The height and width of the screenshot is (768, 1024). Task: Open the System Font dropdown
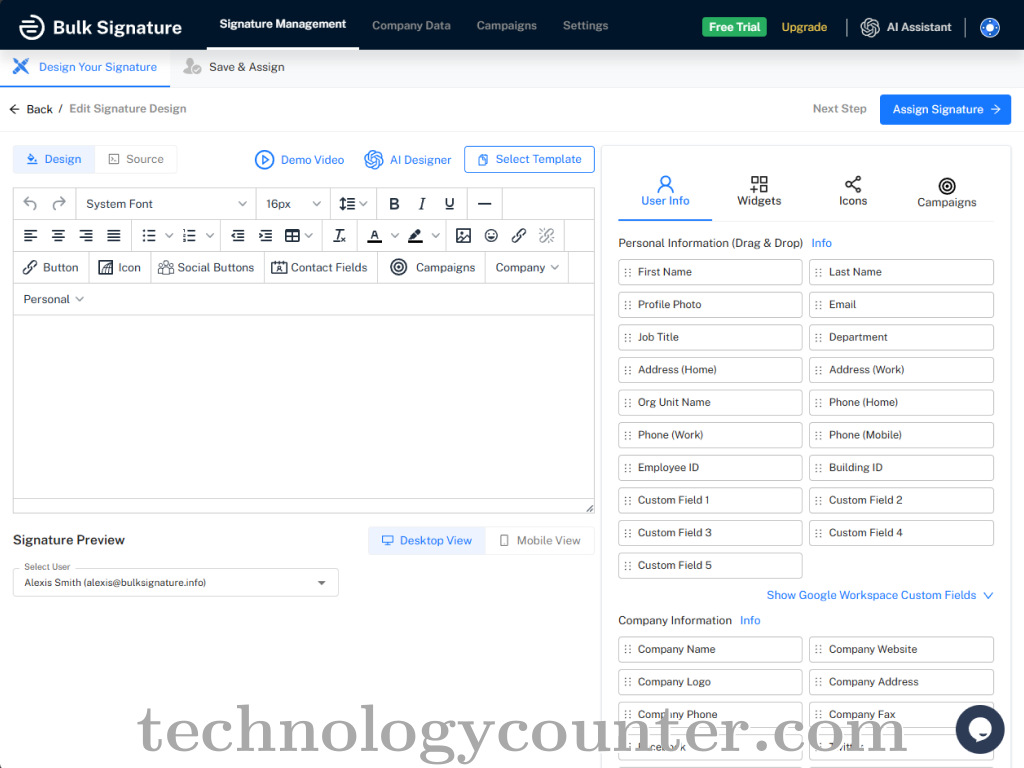[166, 204]
